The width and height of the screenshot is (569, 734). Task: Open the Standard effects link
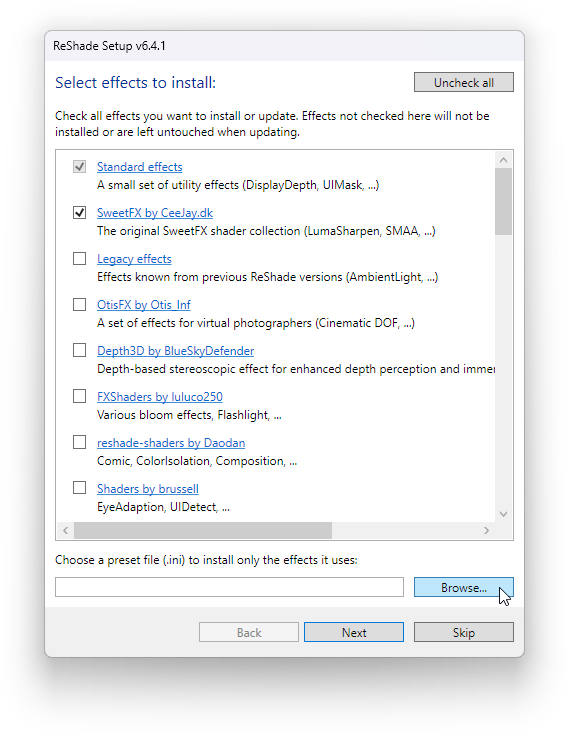pos(139,167)
